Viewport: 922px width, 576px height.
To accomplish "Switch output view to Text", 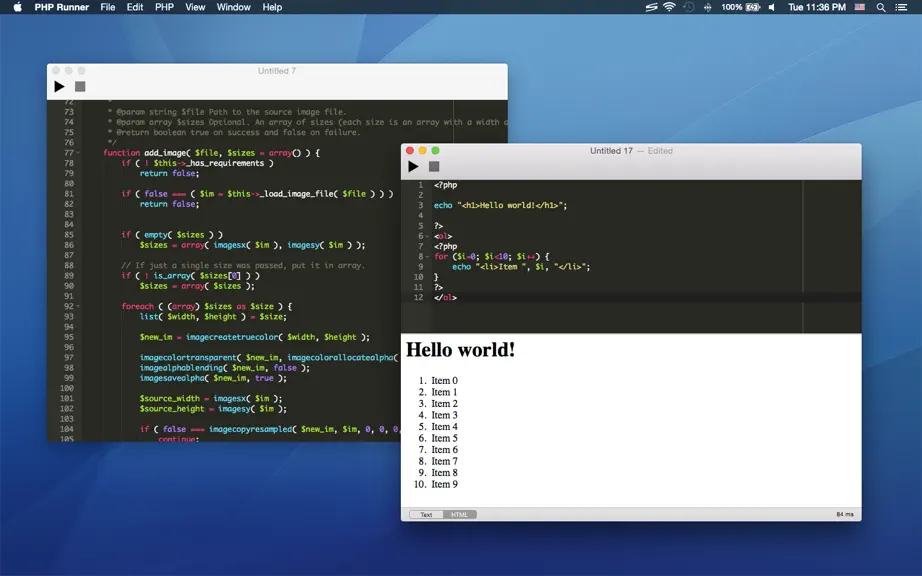I will click(426, 515).
